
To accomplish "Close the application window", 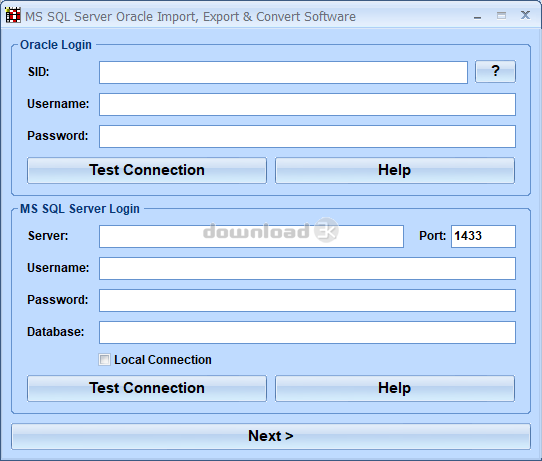I will pyautogui.click(x=525, y=15).
